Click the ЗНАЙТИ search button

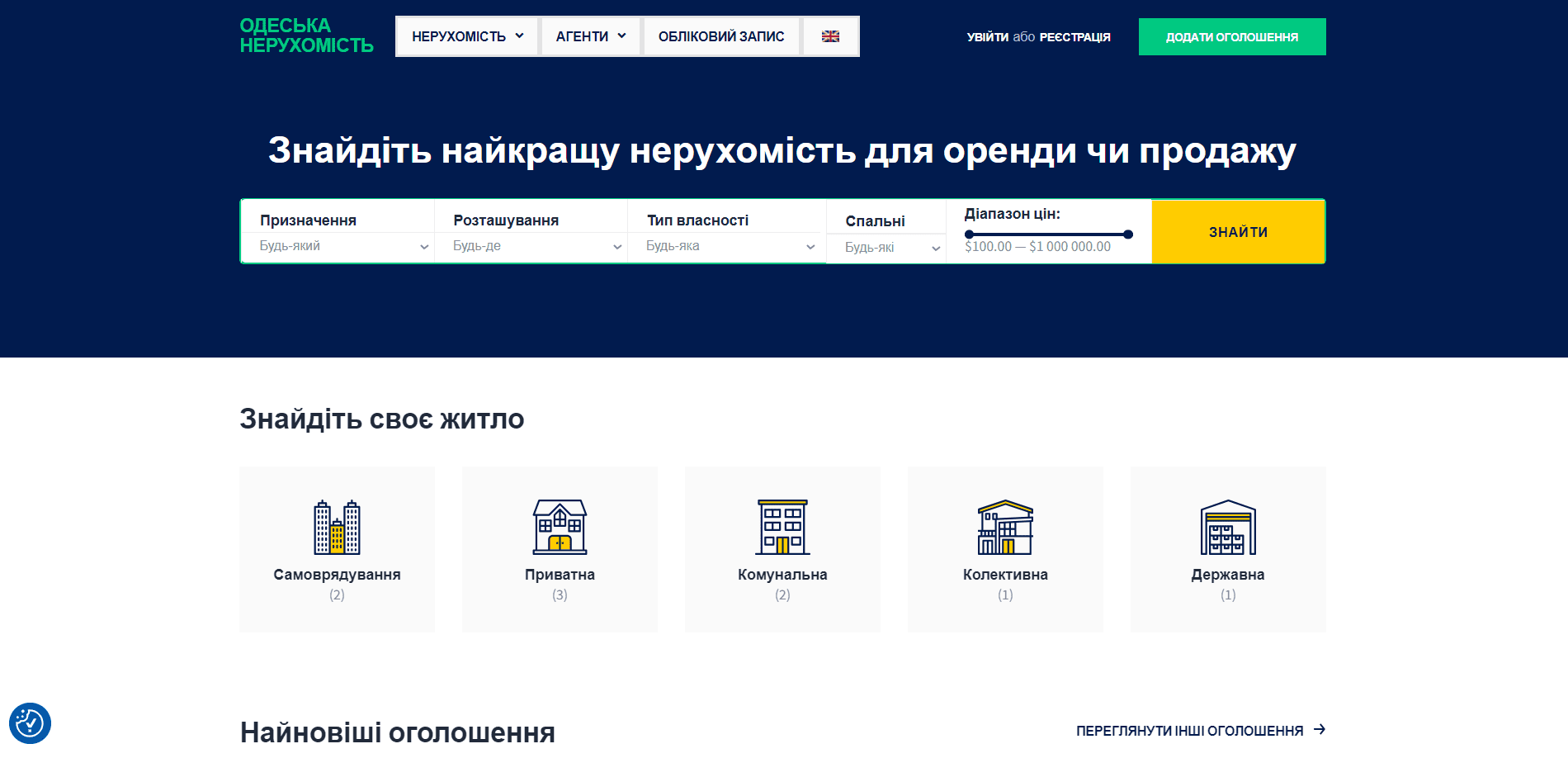tap(1236, 231)
